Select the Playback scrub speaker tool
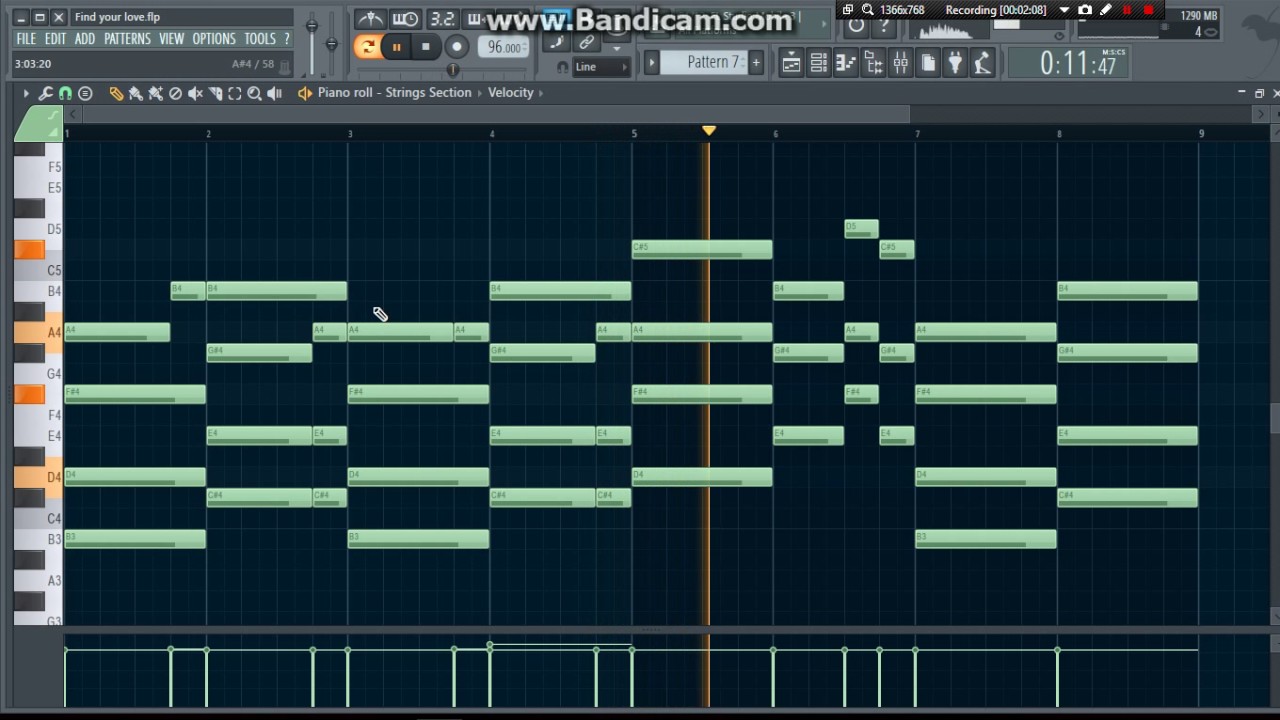Screen dimensions: 1280x720 (274, 93)
